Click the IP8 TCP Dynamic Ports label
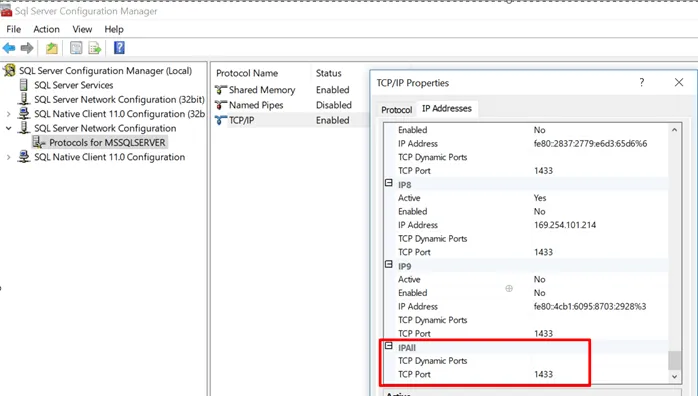This screenshot has height=396, width=698. pyautogui.click(x=432, y=238)
